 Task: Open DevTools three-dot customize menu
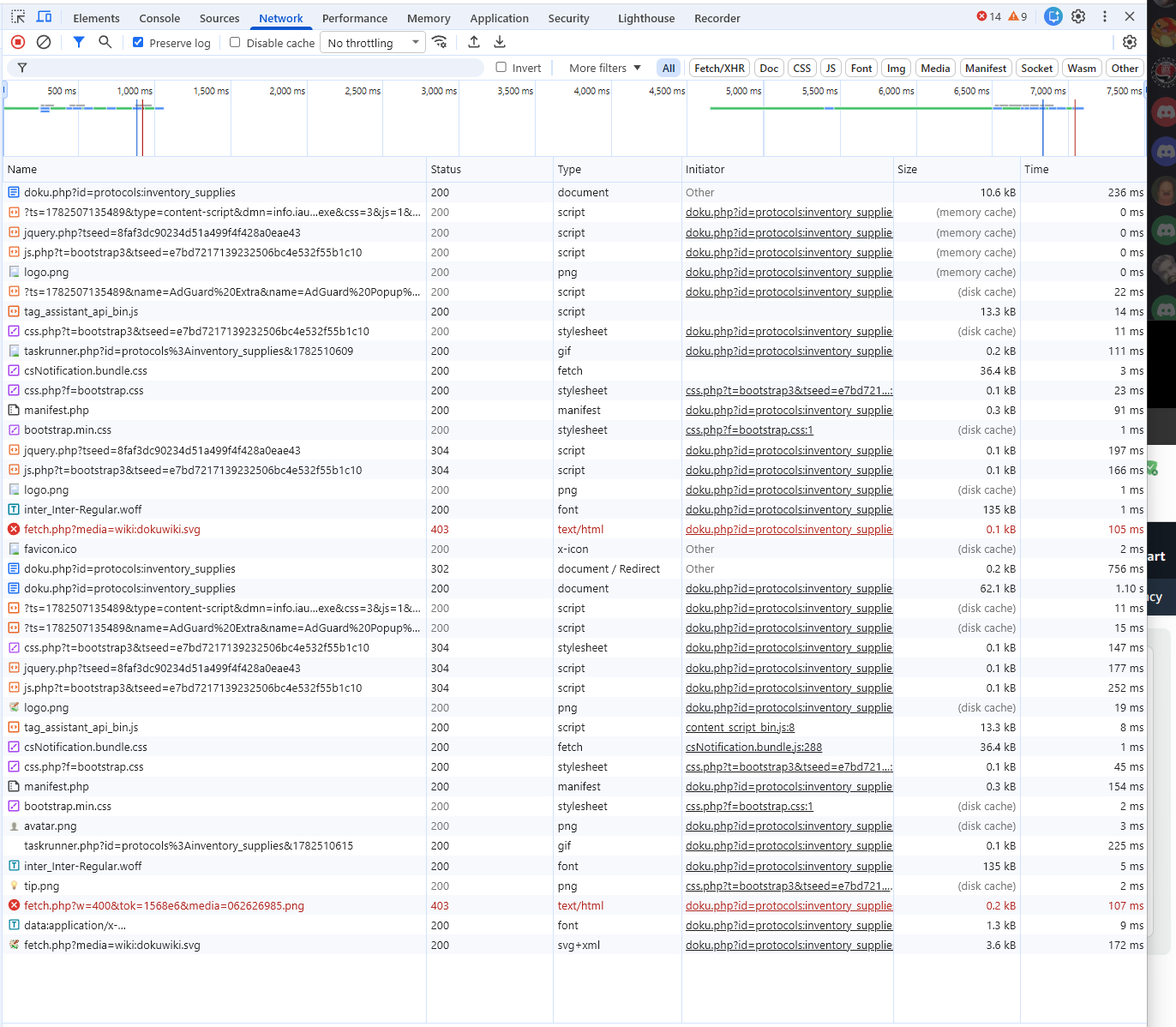pyautogui.click(x=1105, y=16)
